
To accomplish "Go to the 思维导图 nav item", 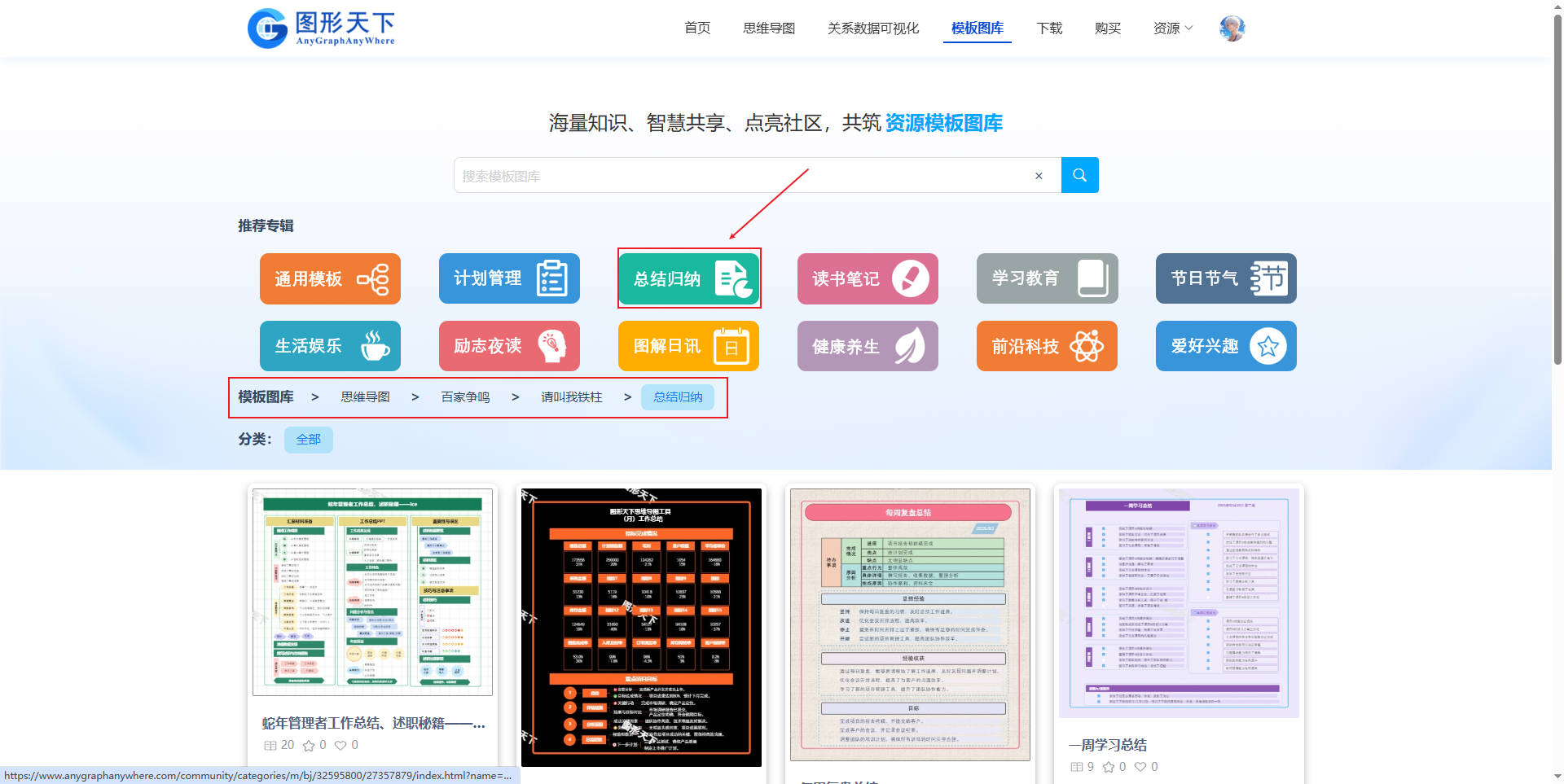I will (x=768, y=28).
